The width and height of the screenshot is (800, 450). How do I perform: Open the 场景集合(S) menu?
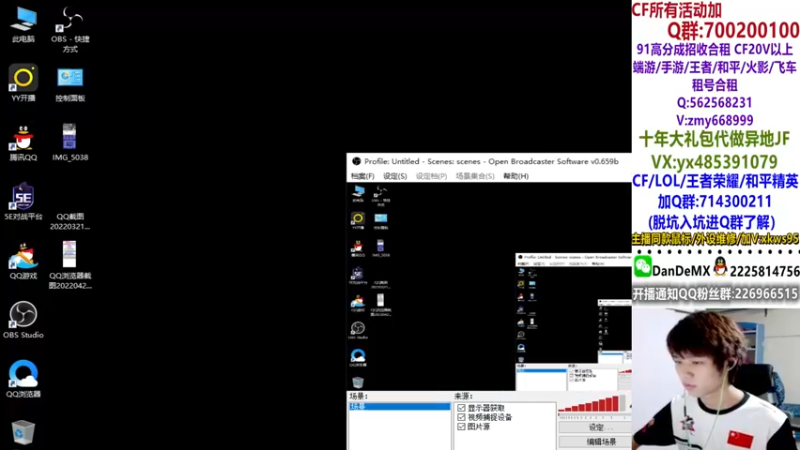(x=475, y=176)
